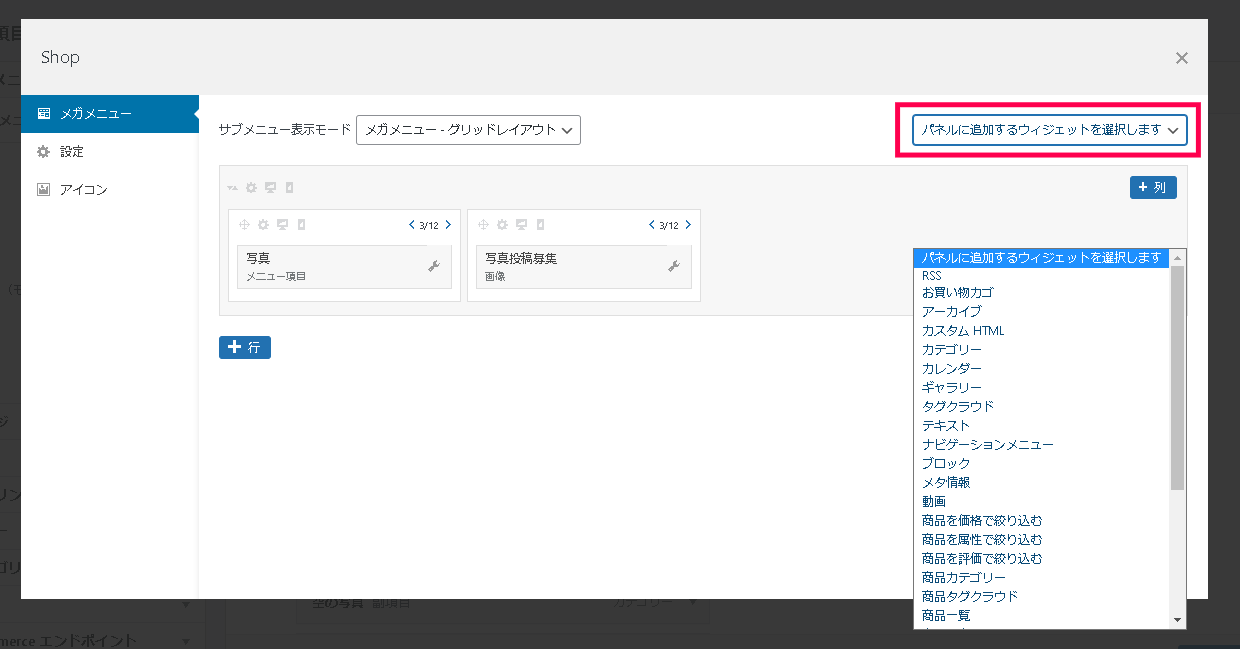Choose 商品を評価で絞り込む widget
1240x649 pixels.
1041,559
